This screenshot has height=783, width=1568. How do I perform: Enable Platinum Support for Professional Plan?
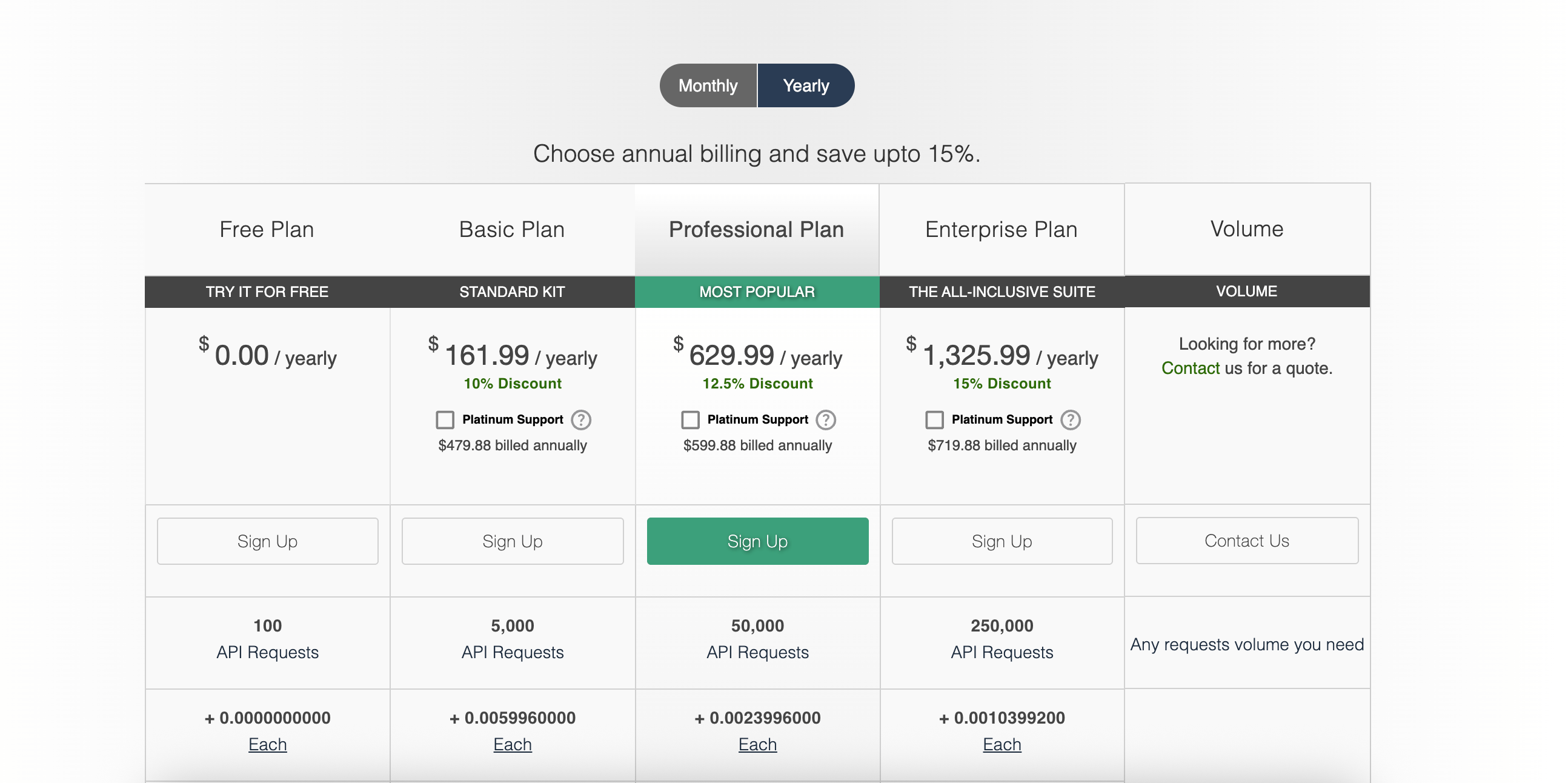coord(689,419)
